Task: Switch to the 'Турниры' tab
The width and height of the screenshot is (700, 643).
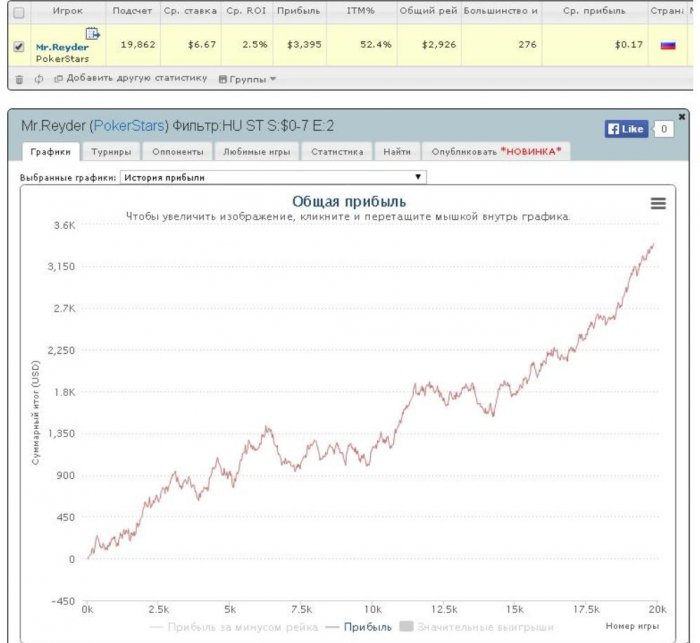Action: [x=111, y=152]
